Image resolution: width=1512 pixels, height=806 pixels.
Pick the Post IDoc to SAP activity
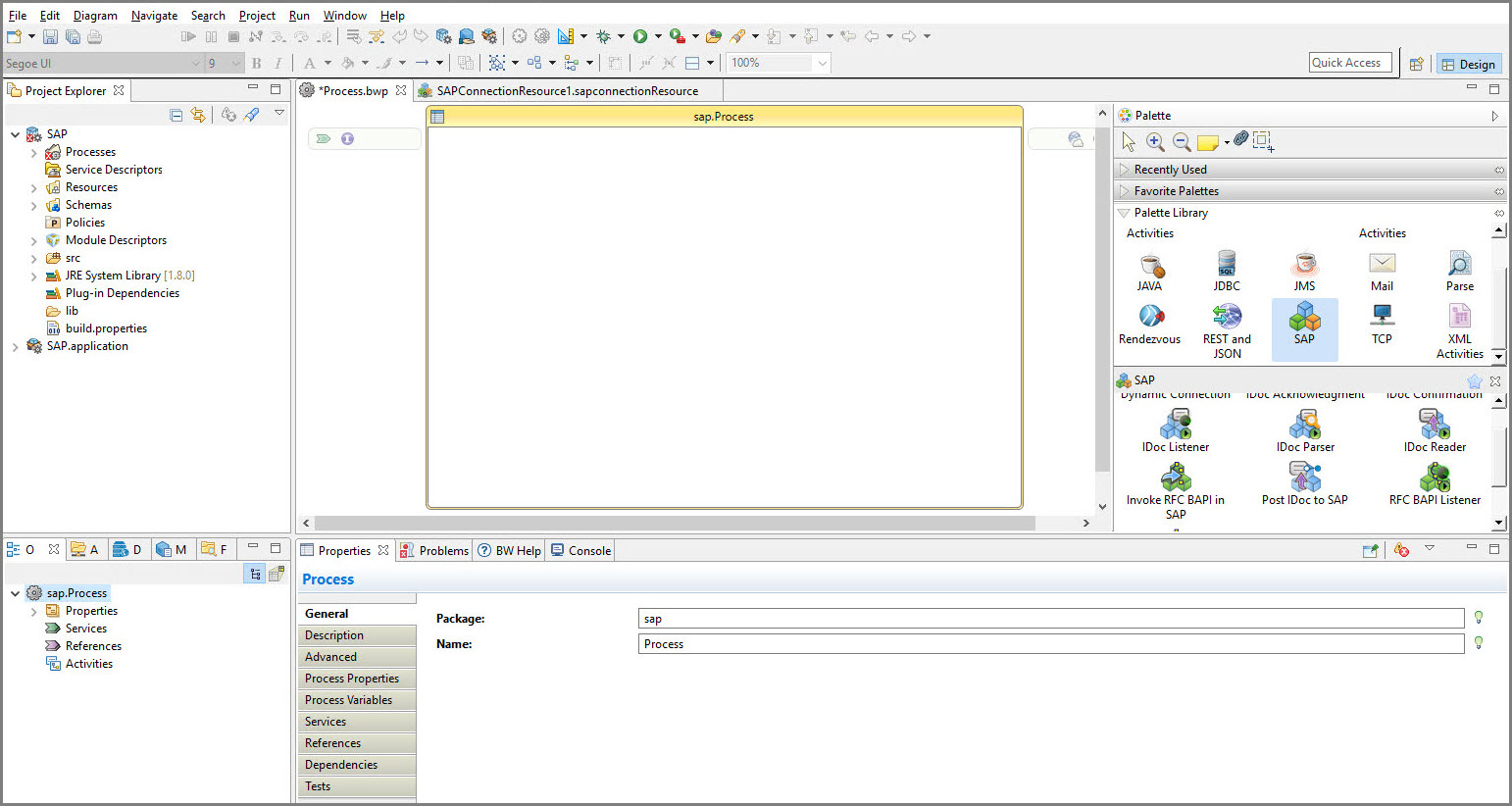(1305, 485)
